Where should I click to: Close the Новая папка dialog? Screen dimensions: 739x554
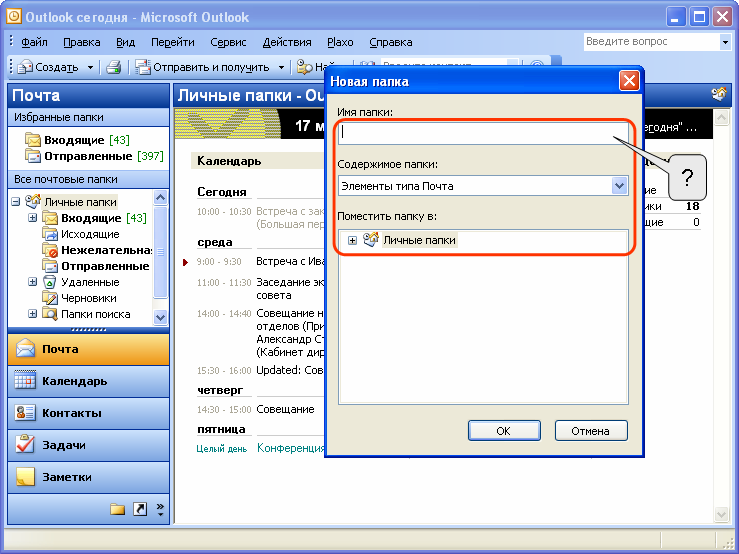[629, 81]
